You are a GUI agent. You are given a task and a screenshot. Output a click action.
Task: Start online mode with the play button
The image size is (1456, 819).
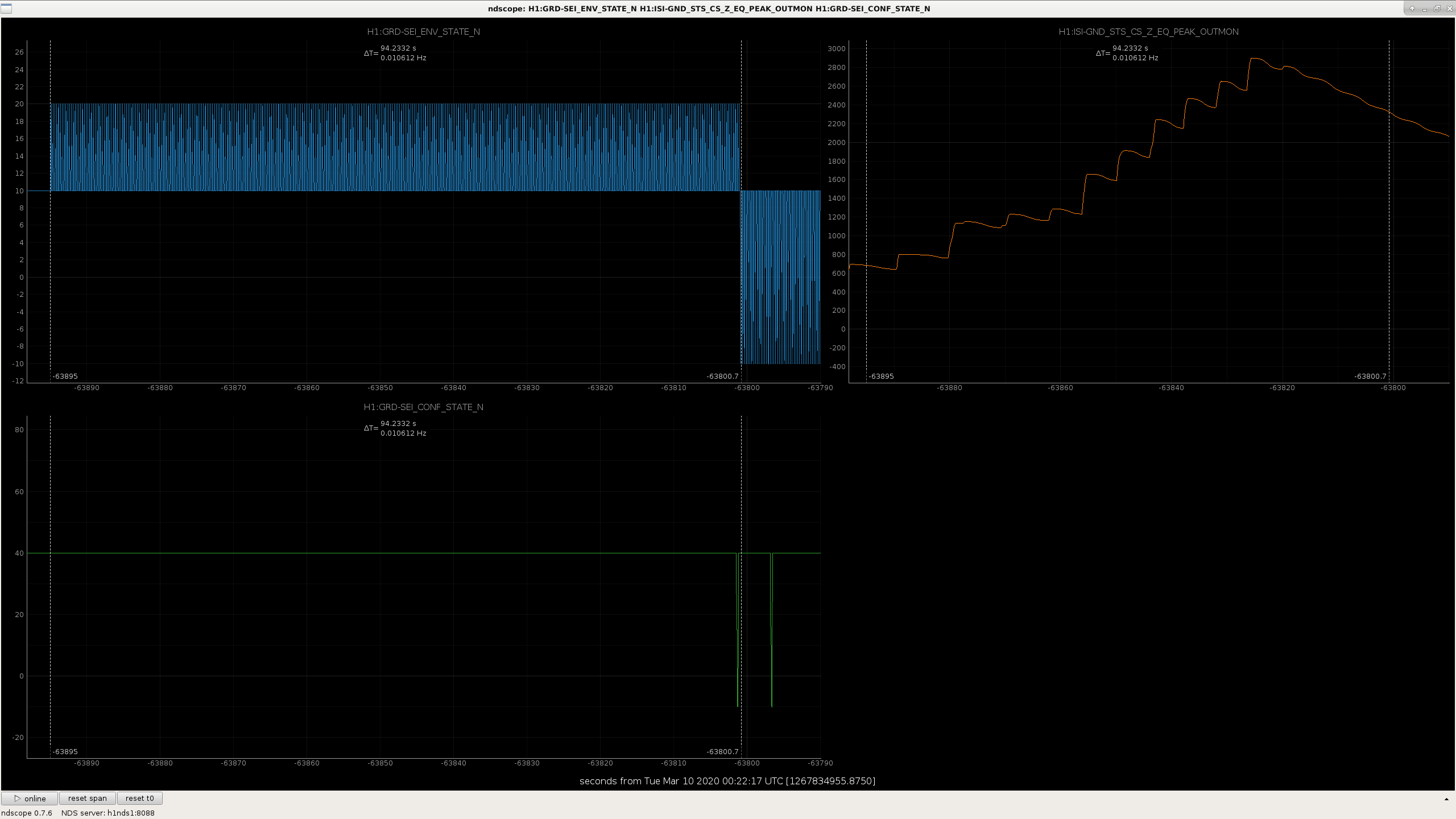30,798
